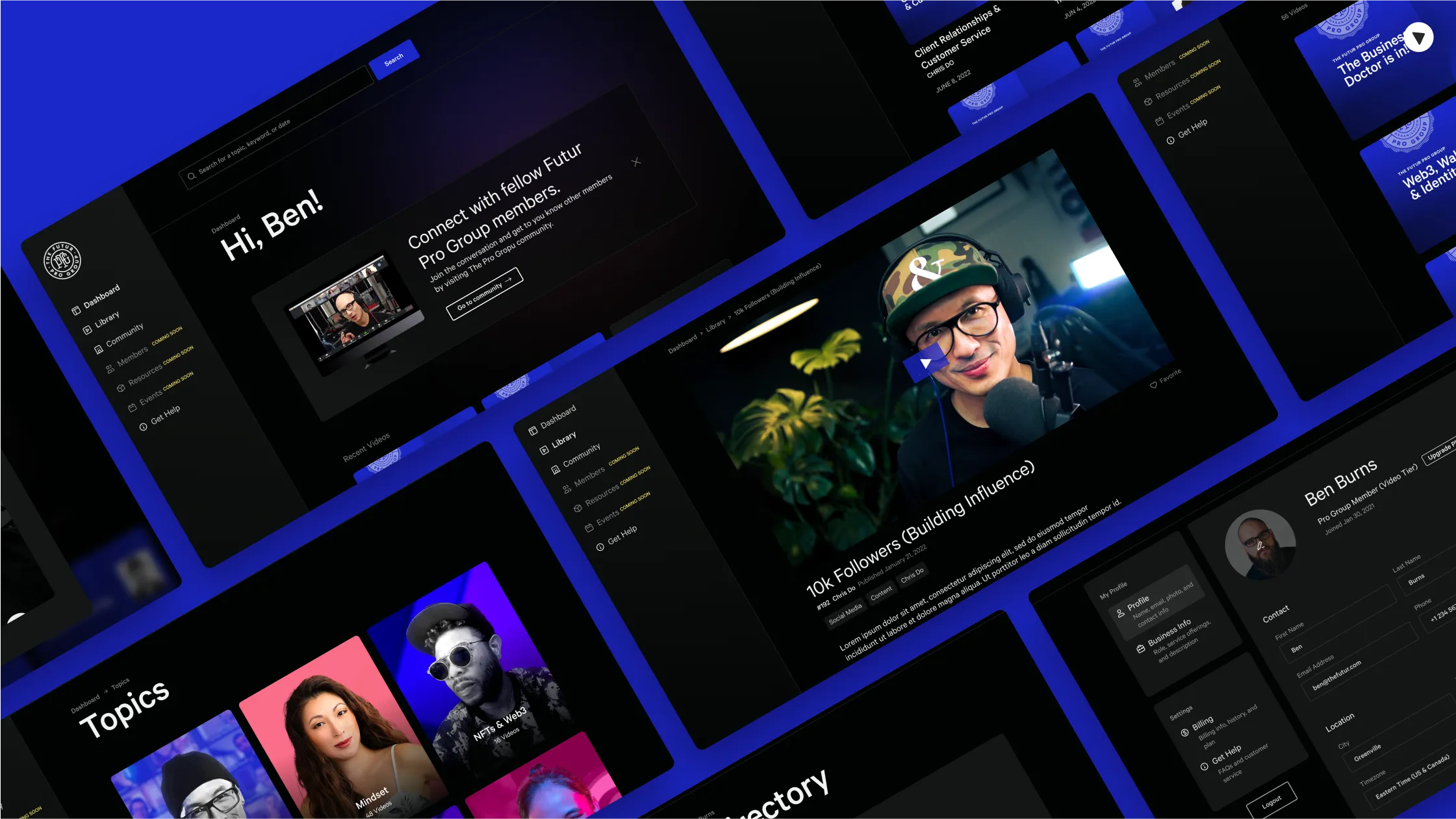Open Community in the Hi Ben window sidebar
The width and height of the screenshot is (1456, 819).
pos(125,335)
